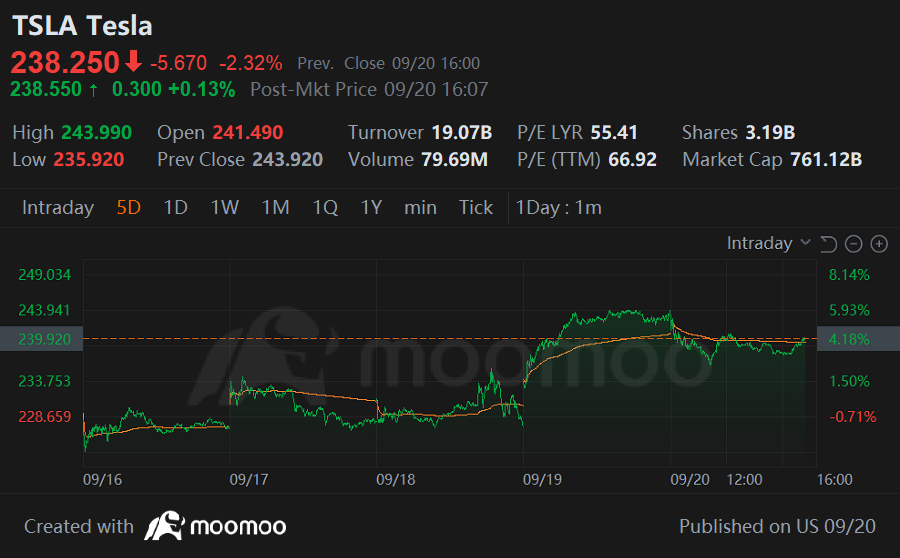Viewport: 900px width, 558px height.
Task: Click the current price 238.250
Action: point(65,63)
